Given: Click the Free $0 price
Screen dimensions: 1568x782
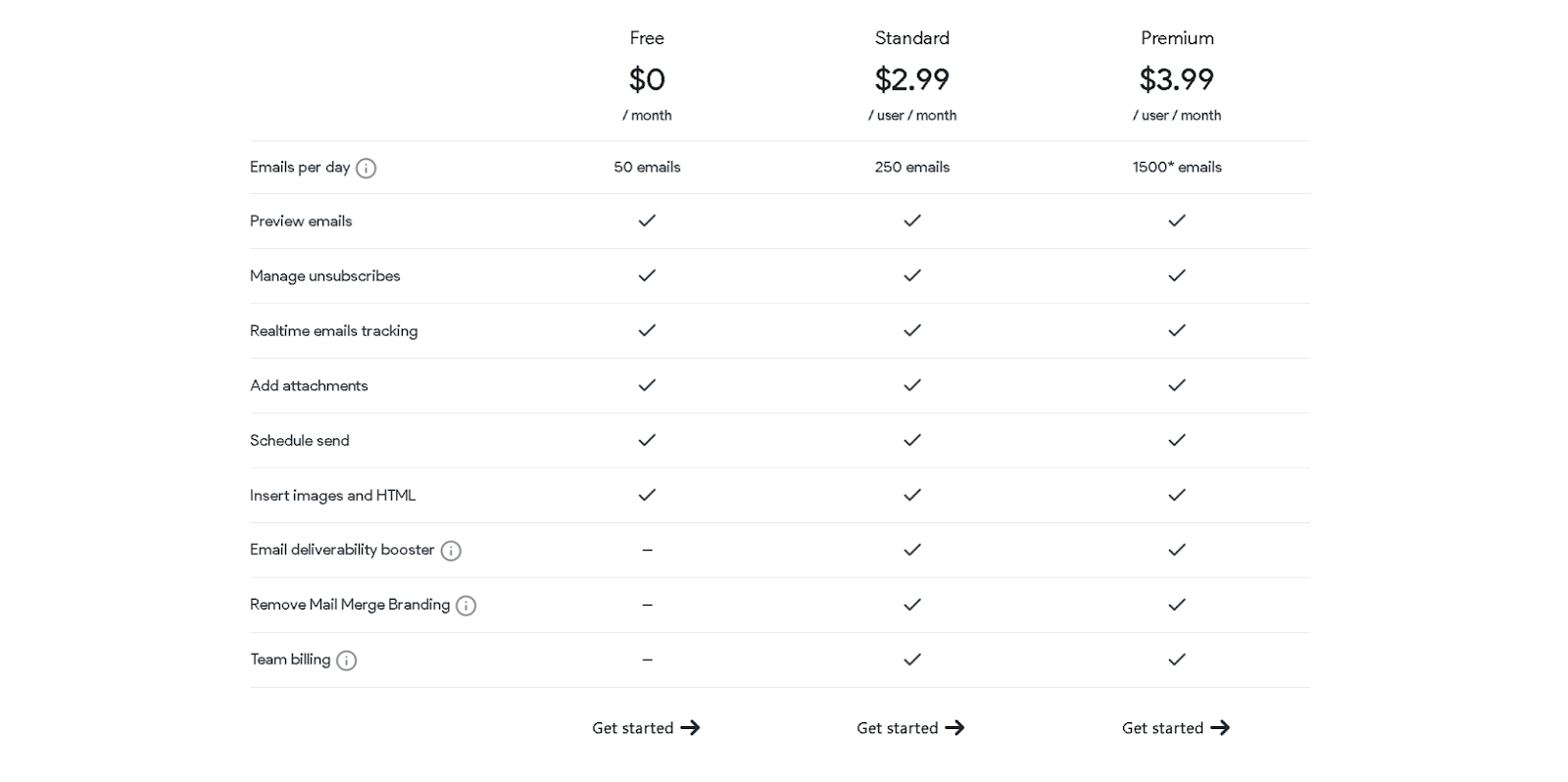Looking at the screenshot, I should [x=647, y=79].
